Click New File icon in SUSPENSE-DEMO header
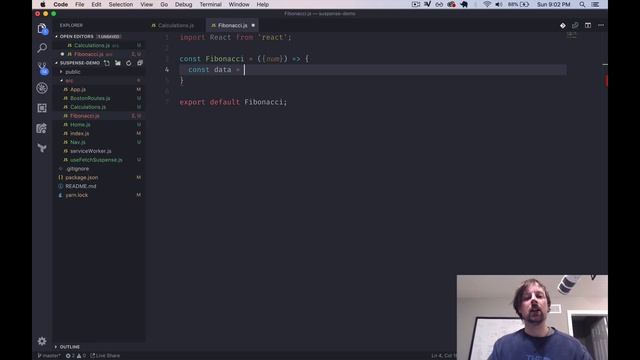 tap(107, 63)
